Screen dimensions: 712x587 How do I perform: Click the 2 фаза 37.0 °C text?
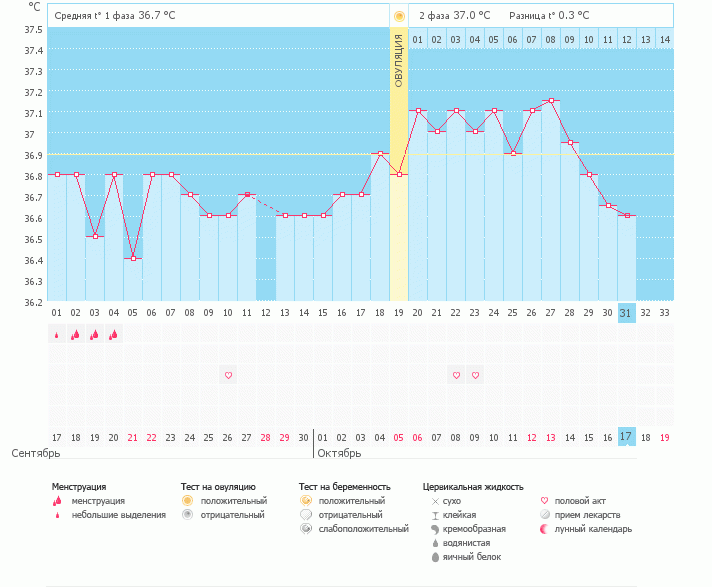[x=455, y=15]
